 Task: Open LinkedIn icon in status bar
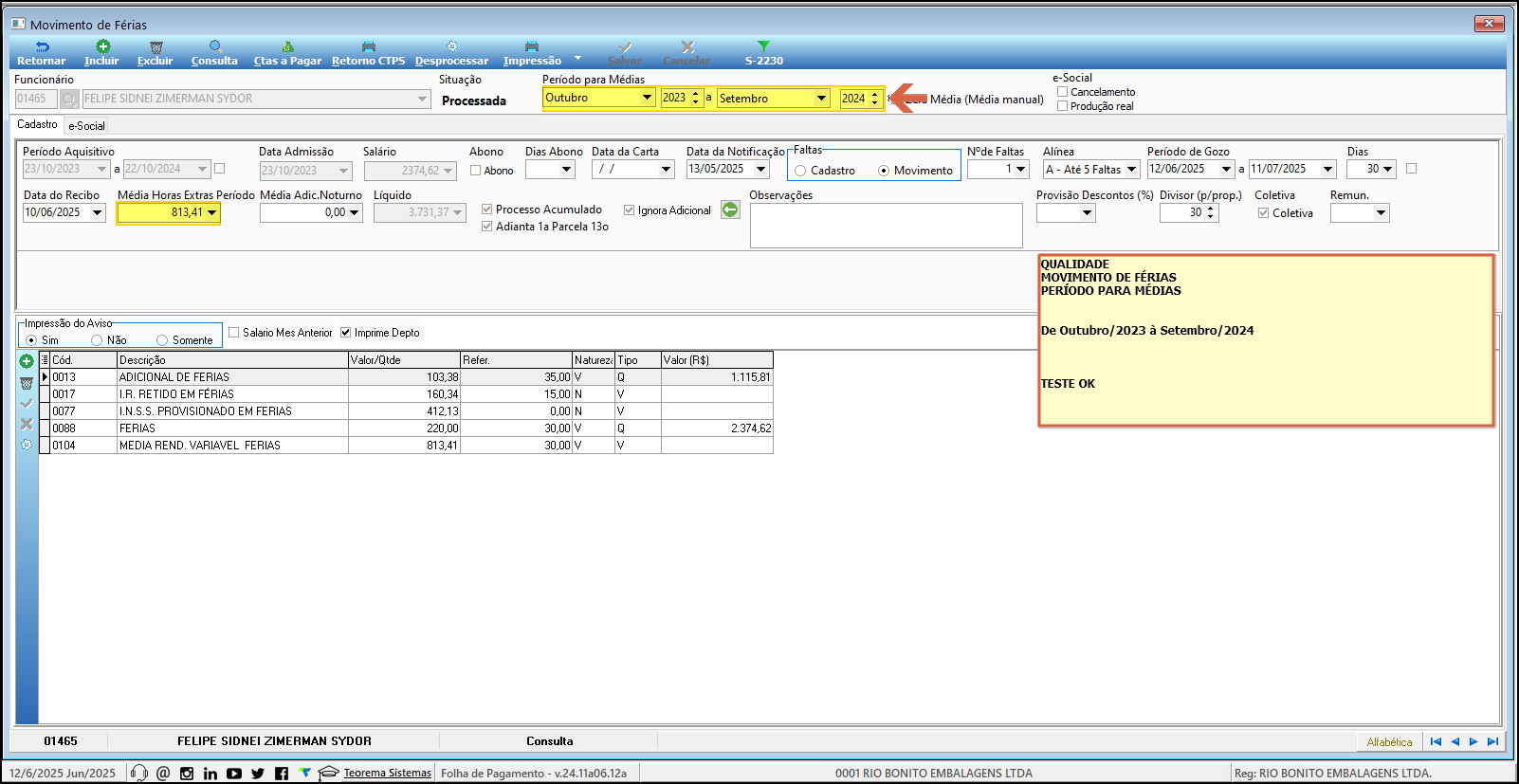point(210,774)
